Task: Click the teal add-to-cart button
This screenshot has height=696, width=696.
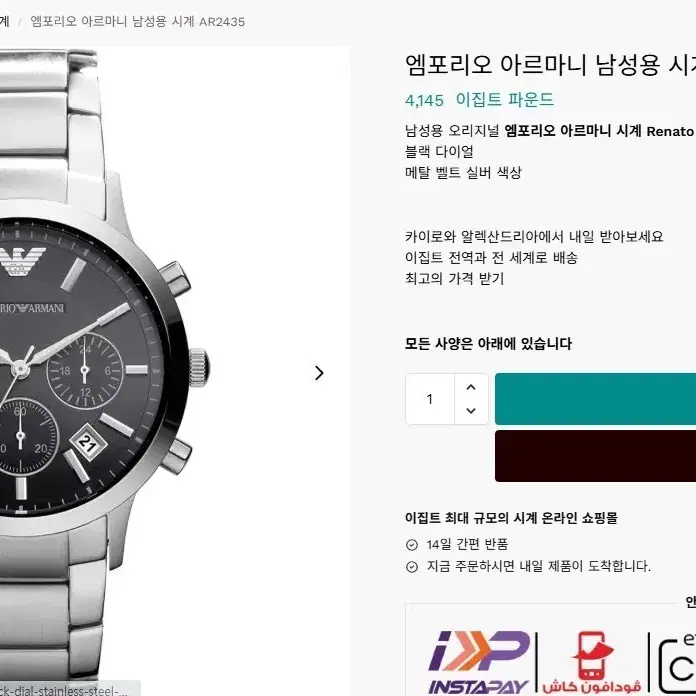Action: pos(595,399)
